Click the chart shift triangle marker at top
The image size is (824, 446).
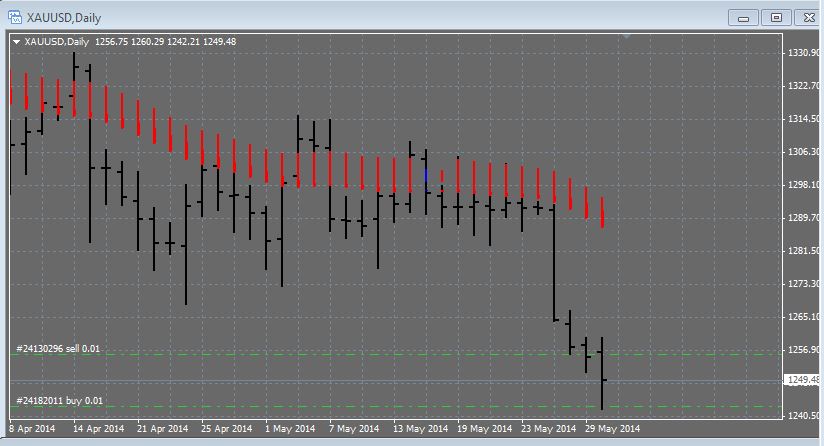(626, 36)
